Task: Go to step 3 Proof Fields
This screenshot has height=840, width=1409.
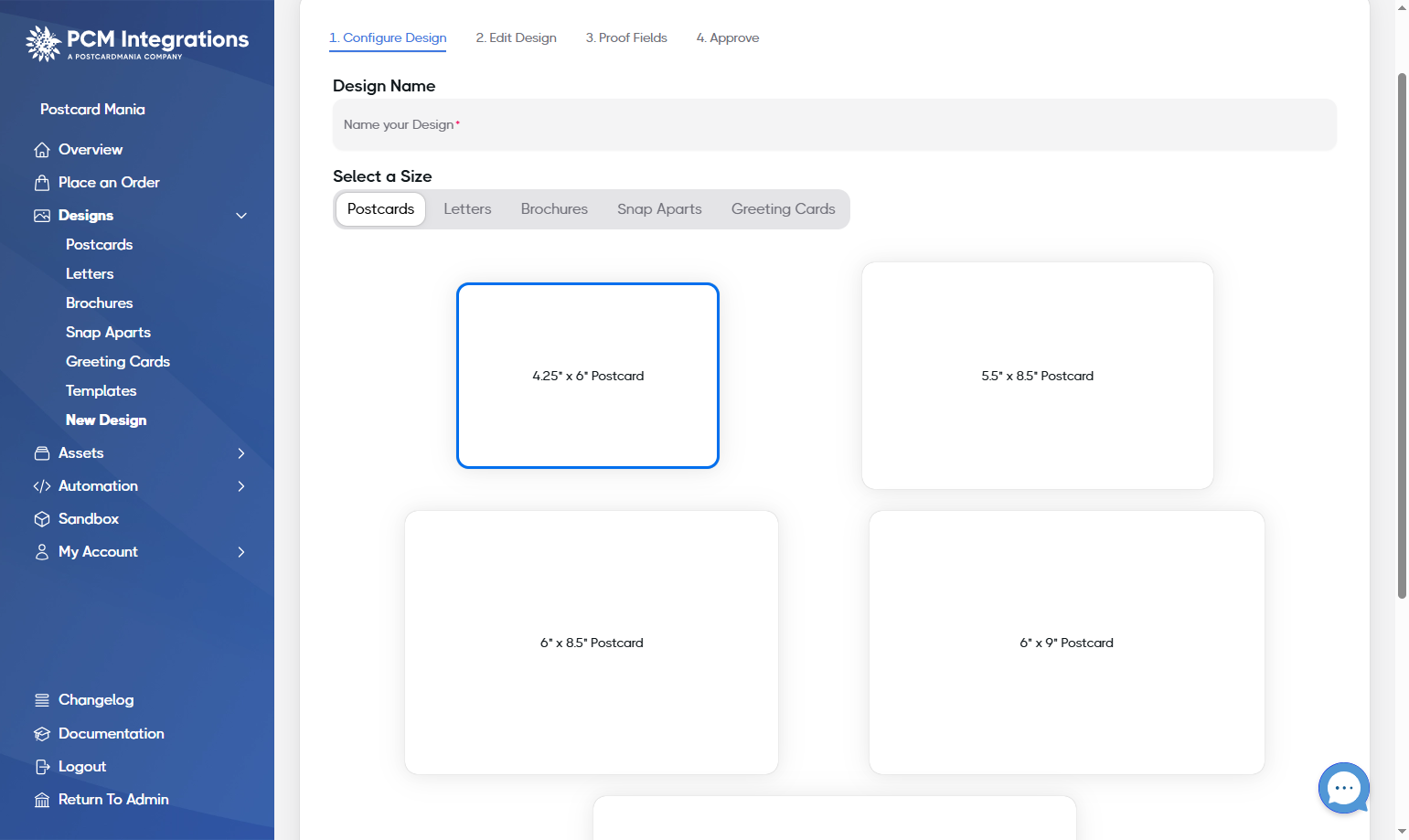Action: tap(626, 37)
